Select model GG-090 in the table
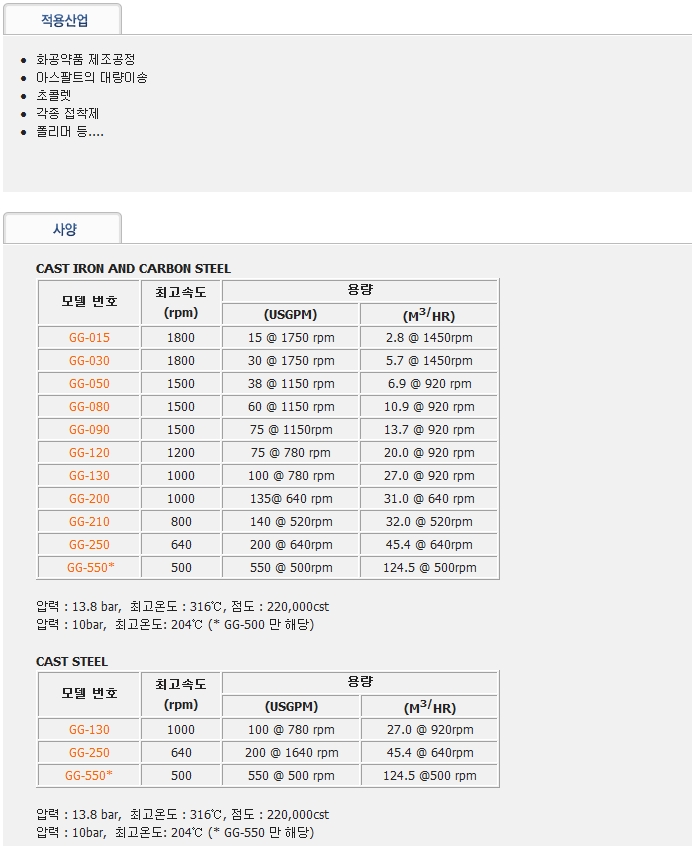This screenshot has width=692, height=846. click(89, 430)
